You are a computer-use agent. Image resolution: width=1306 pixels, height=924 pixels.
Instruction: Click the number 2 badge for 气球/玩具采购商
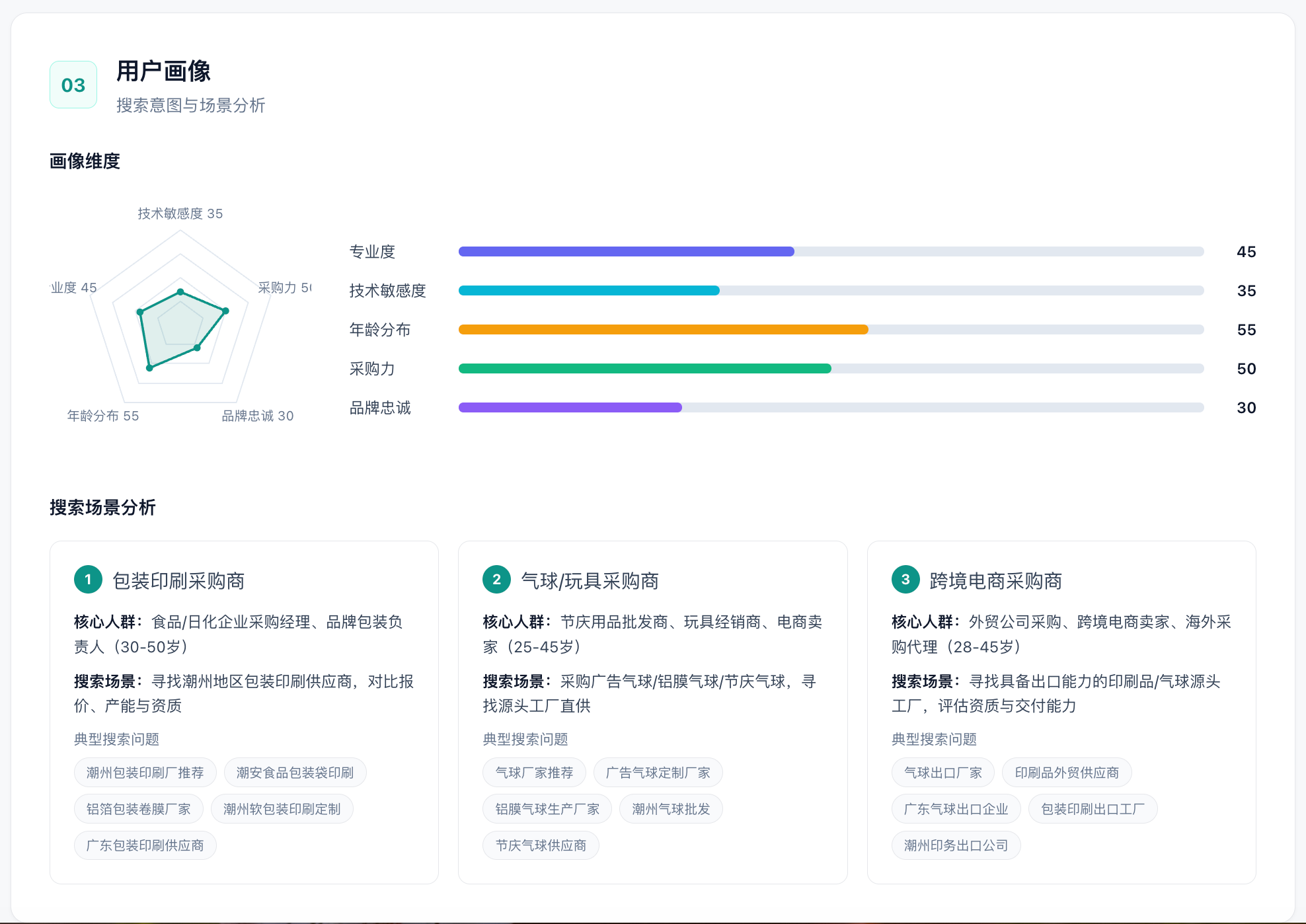coord(496,580)
